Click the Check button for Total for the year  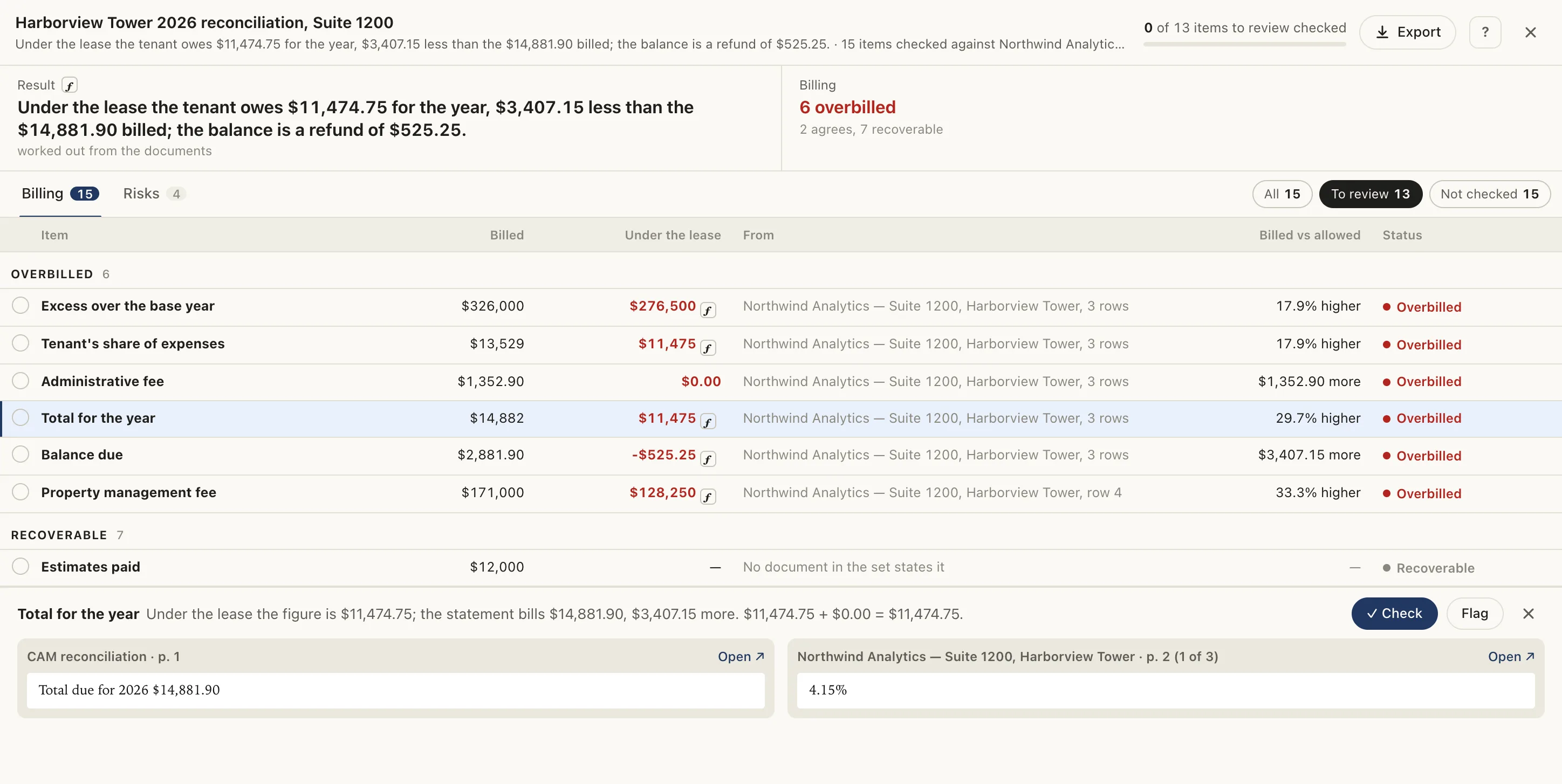coord(1394,614)
